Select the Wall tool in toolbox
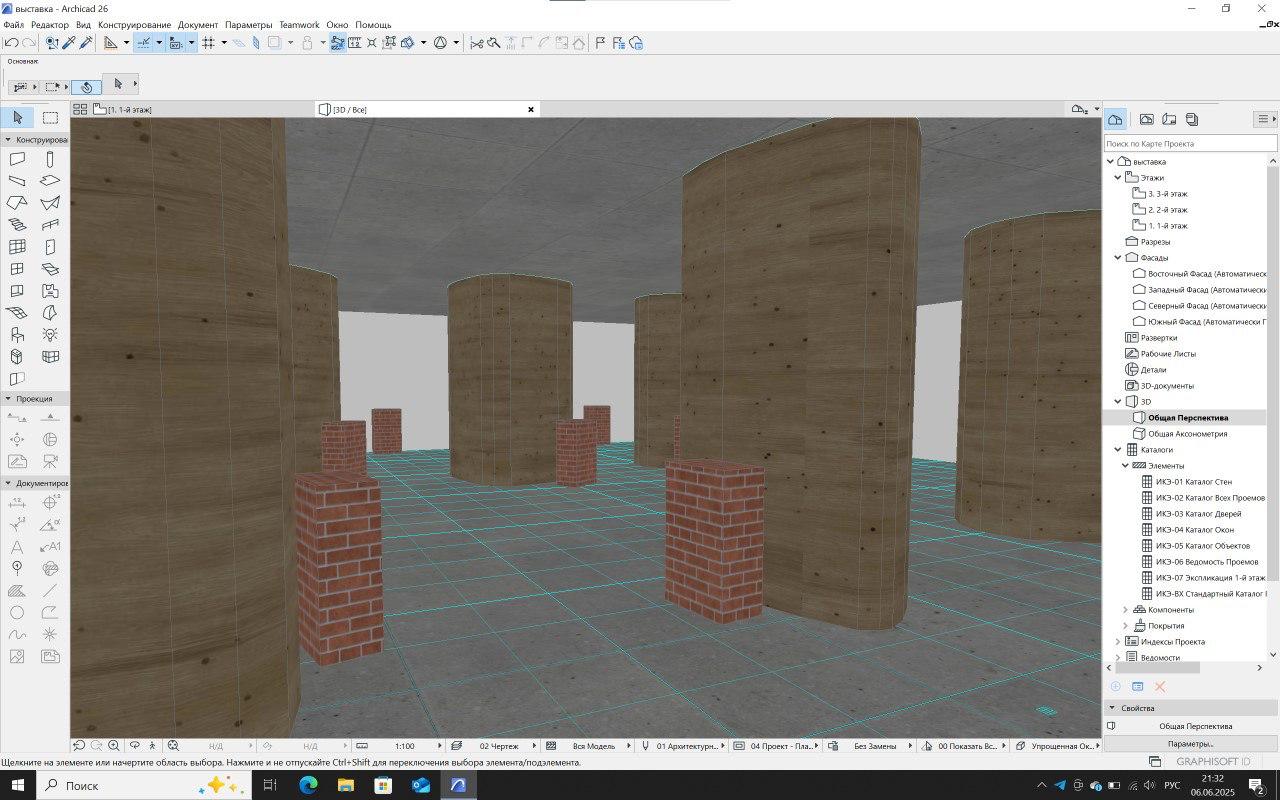Viewport: 1280px width, 800px height. click(17, 159)
